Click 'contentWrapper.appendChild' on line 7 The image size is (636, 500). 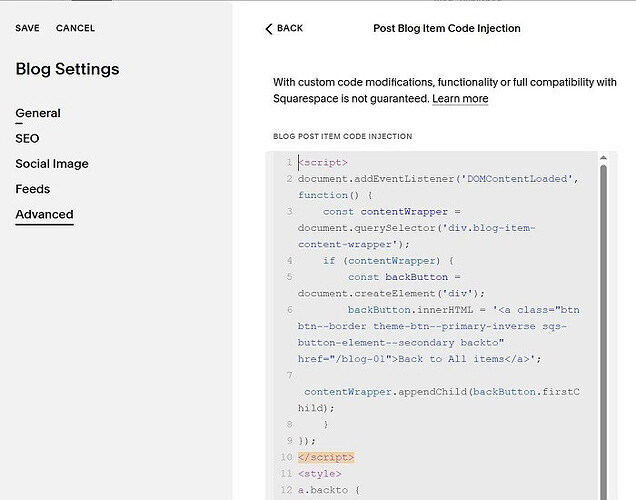385,392
